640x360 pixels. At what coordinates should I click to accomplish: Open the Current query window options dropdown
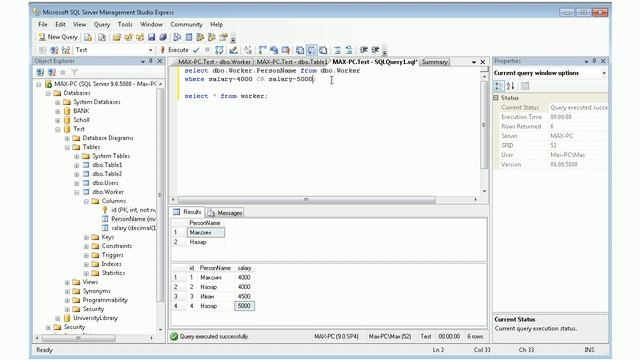[604, 73]
